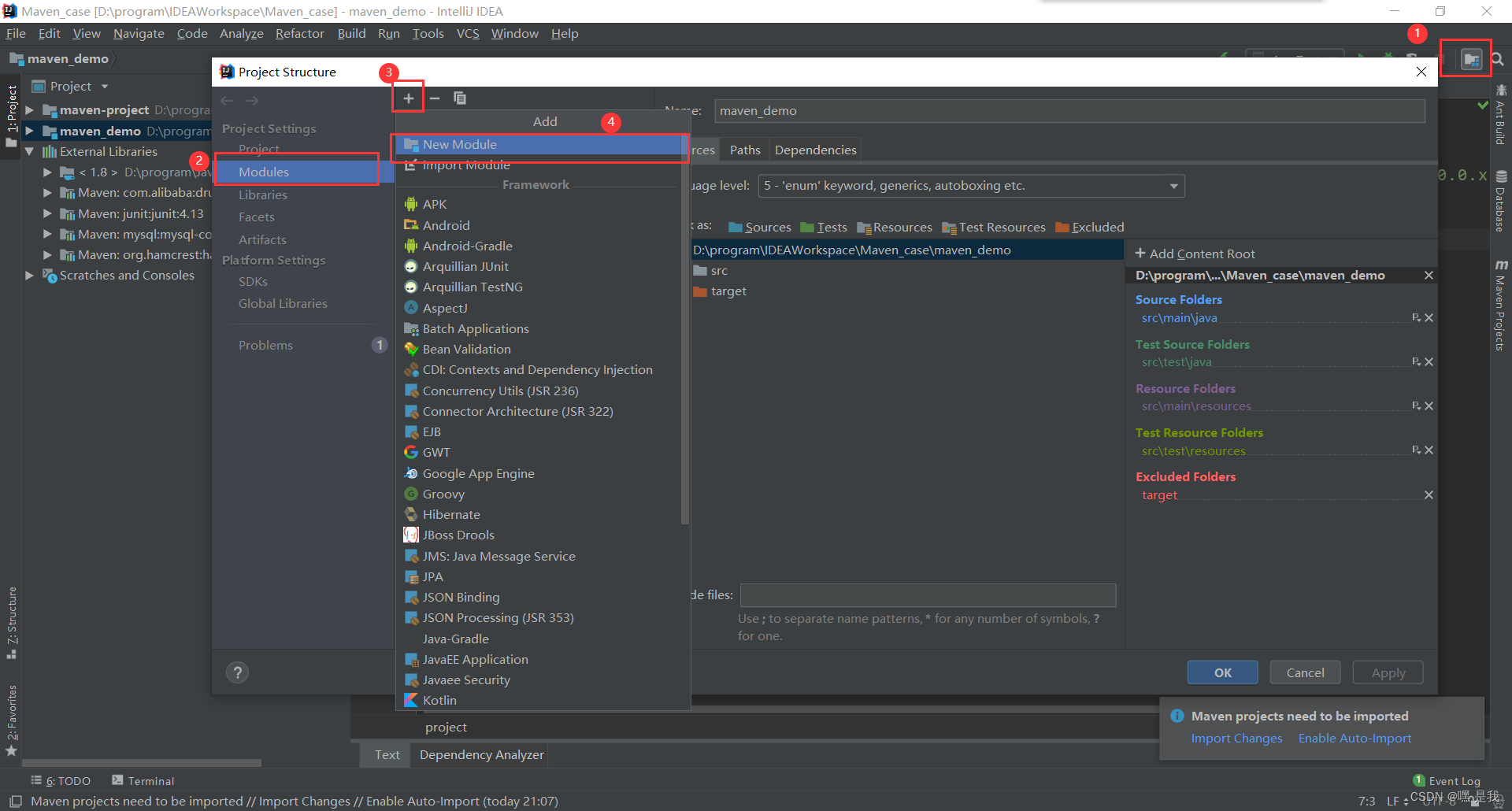
Task: Collapse External Libraries node
Action: tap(29, 151)
